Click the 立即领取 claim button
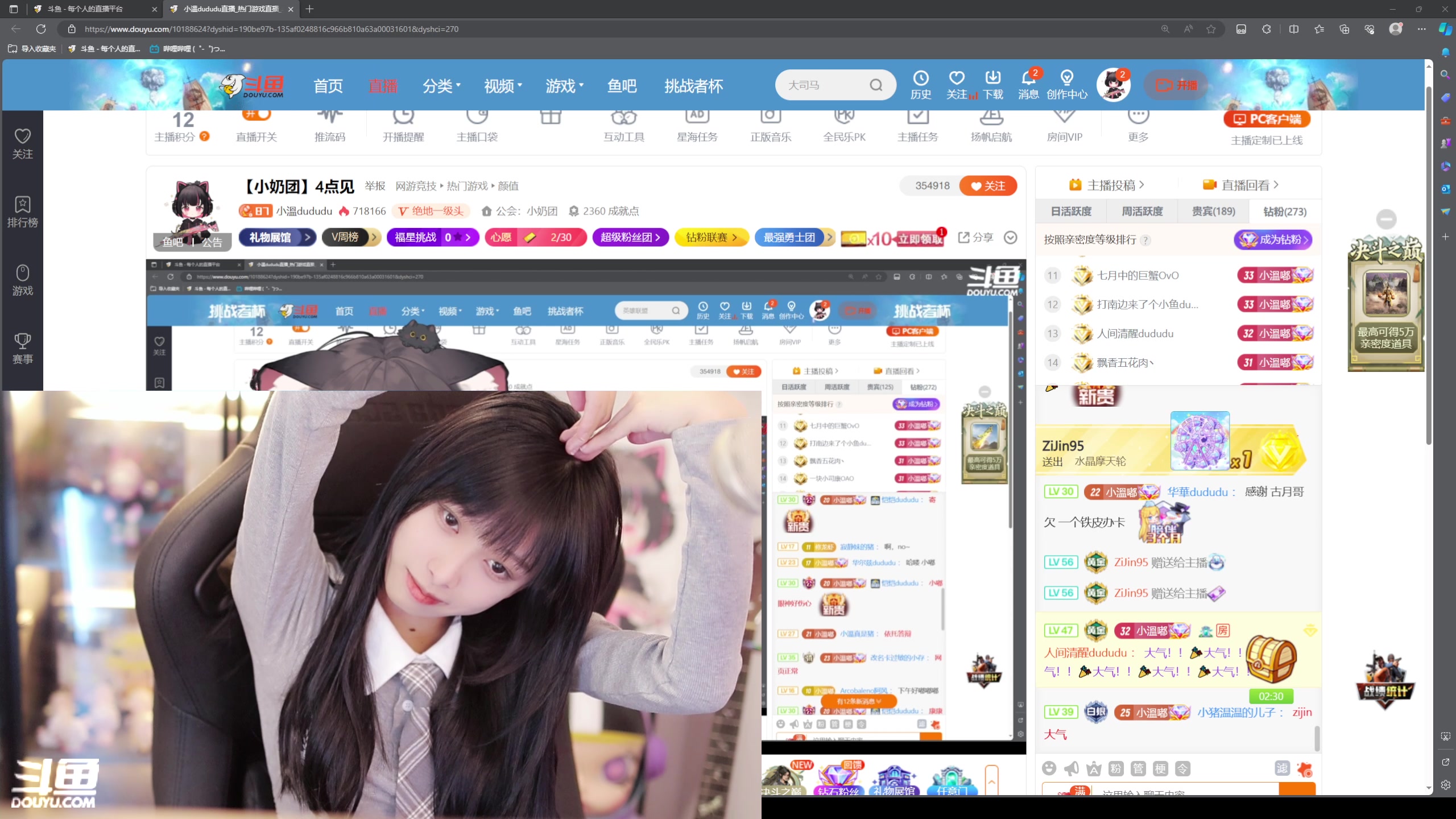 (919, 238)
